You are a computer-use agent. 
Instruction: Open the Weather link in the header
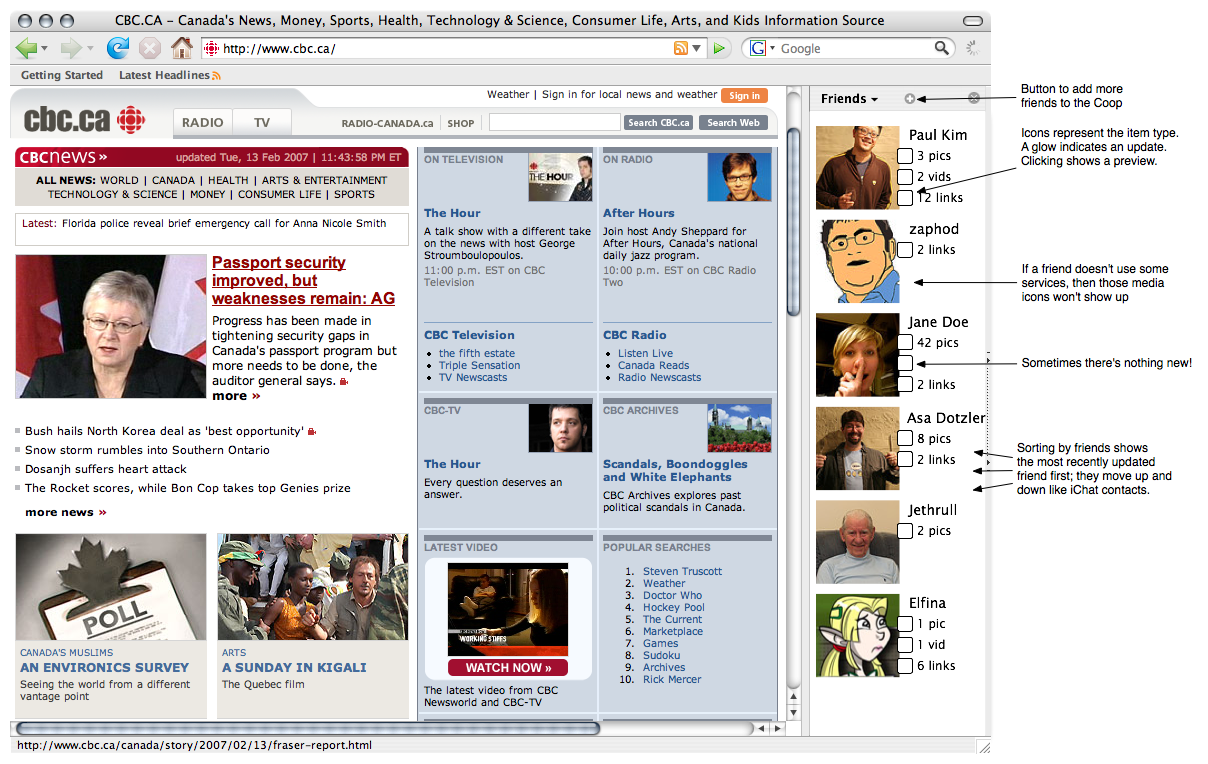[x=508, y=95]
